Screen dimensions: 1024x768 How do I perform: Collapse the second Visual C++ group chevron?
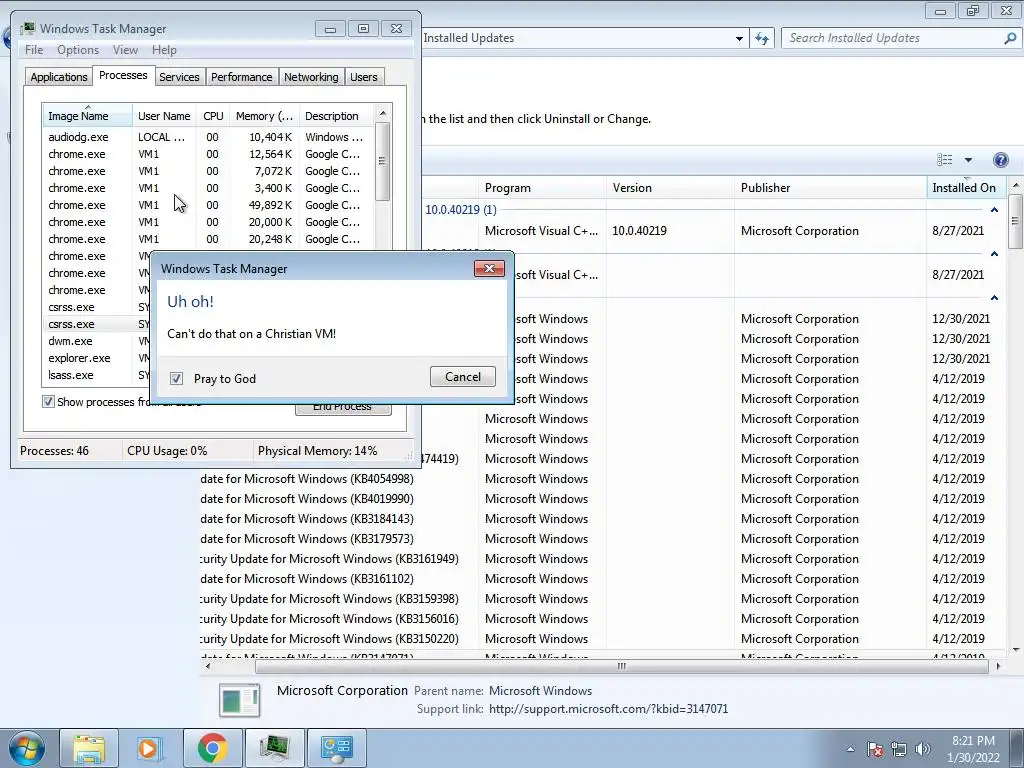995,254
